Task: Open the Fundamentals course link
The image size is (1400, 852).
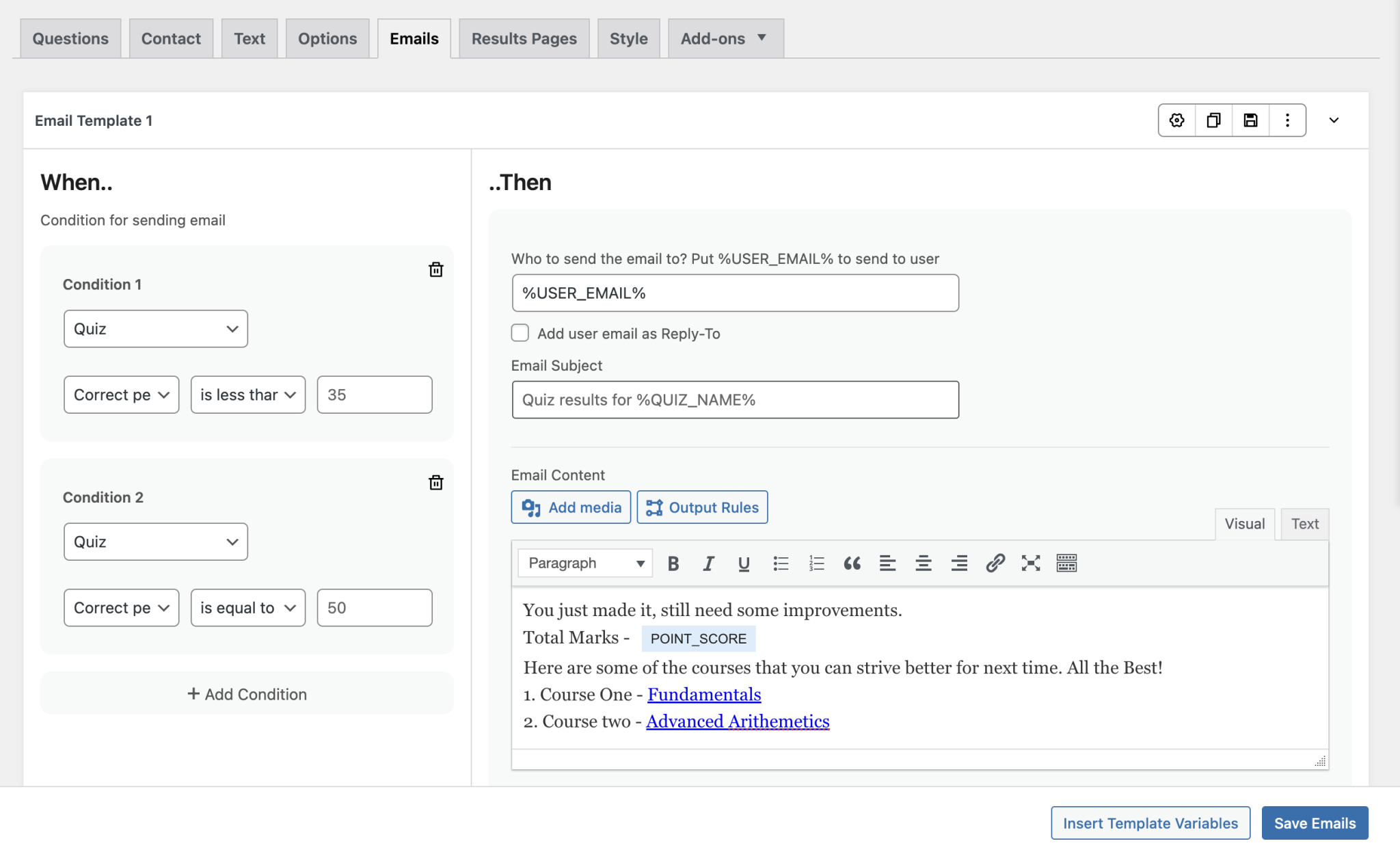Action: click(x=703, y=694)
